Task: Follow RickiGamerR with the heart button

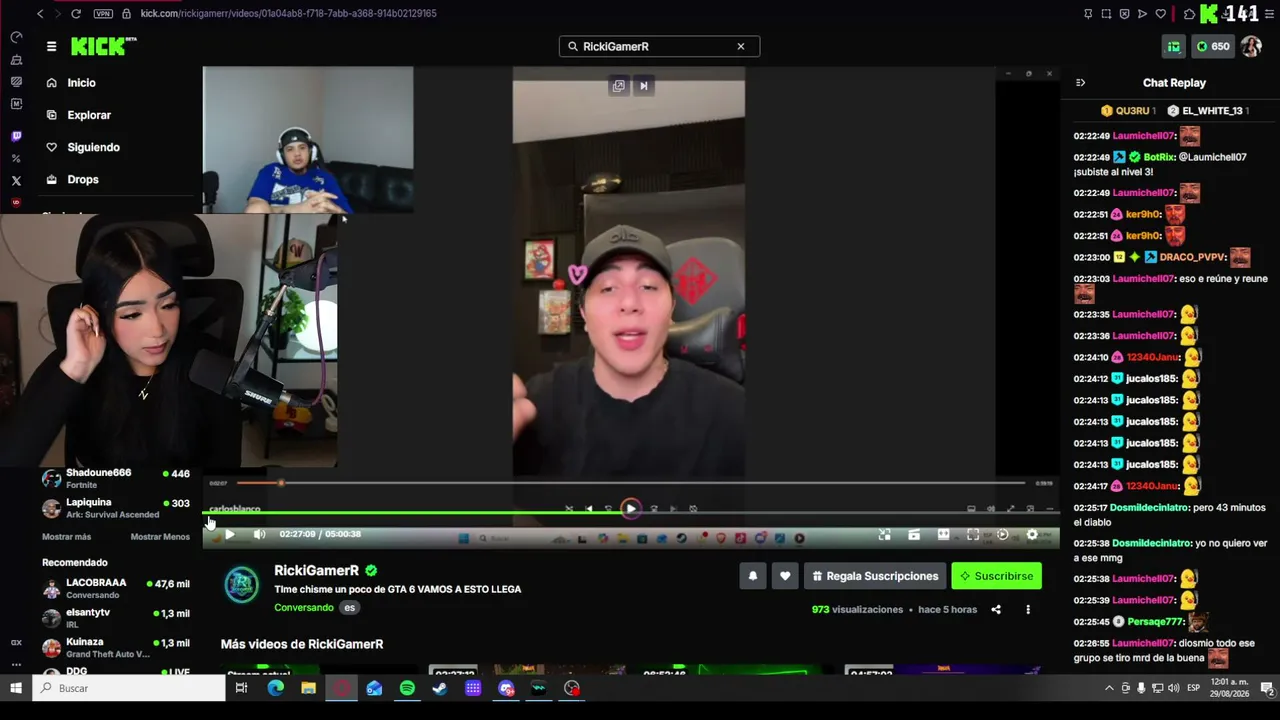Action: point(785,576)
